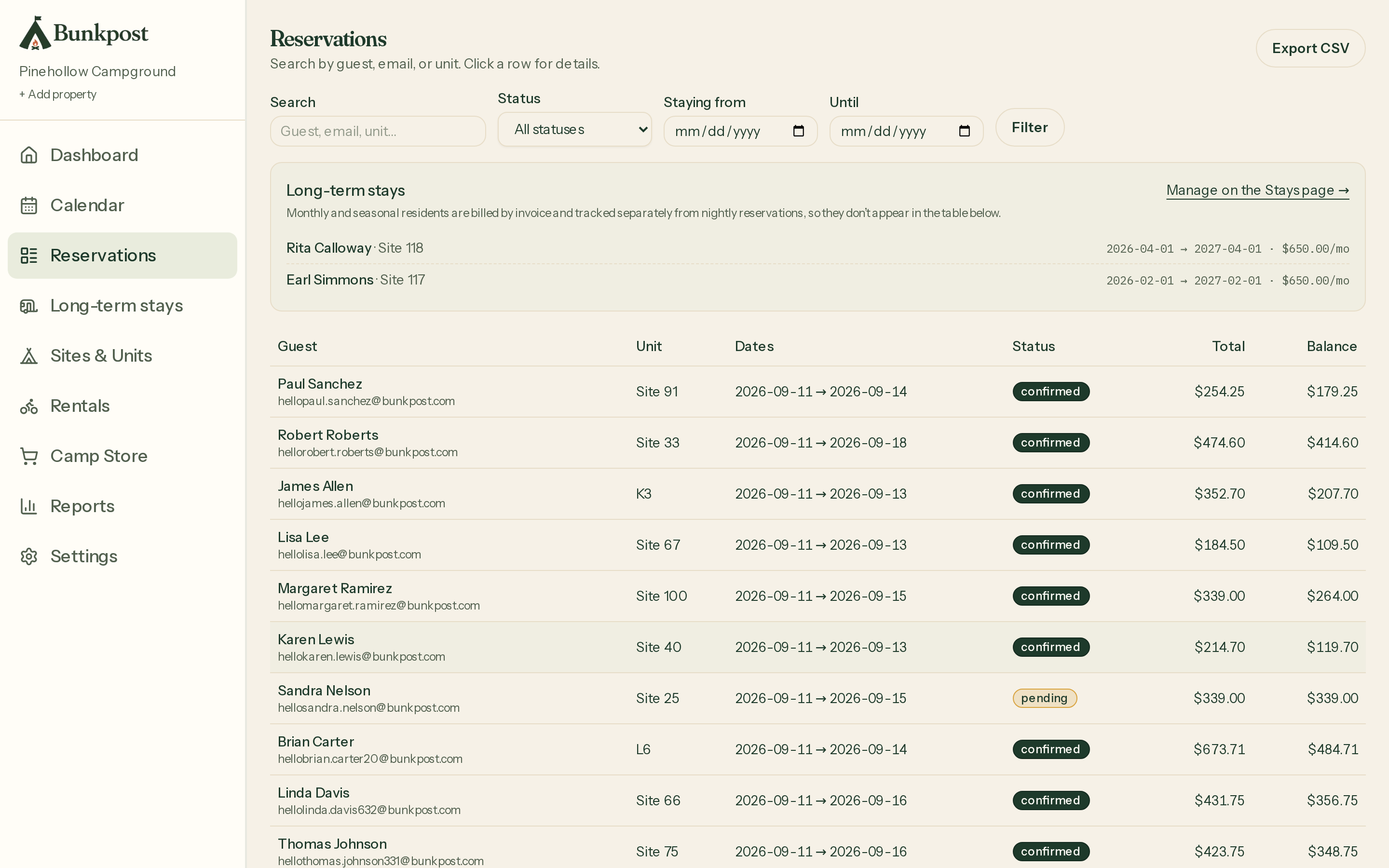Click + Add property link
The height and width of the screenshot is (868, 1389).
(x=58, y=94)
